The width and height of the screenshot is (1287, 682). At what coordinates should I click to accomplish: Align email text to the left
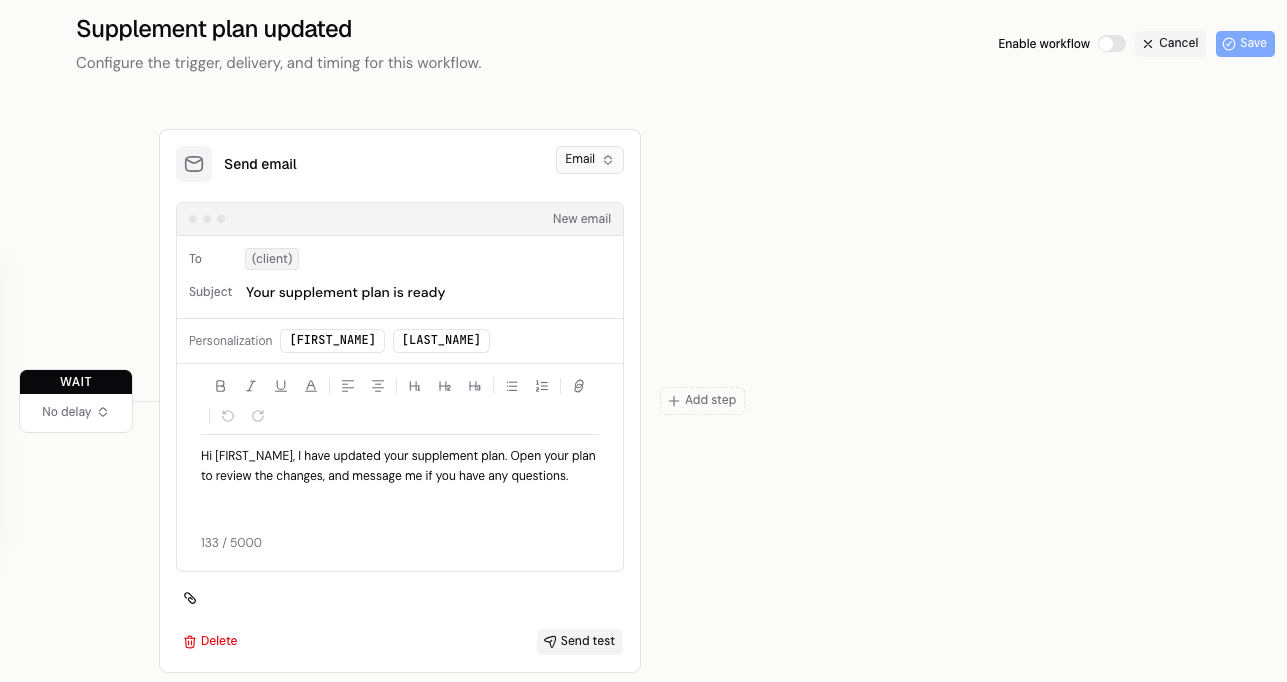[x=348, y=386]
